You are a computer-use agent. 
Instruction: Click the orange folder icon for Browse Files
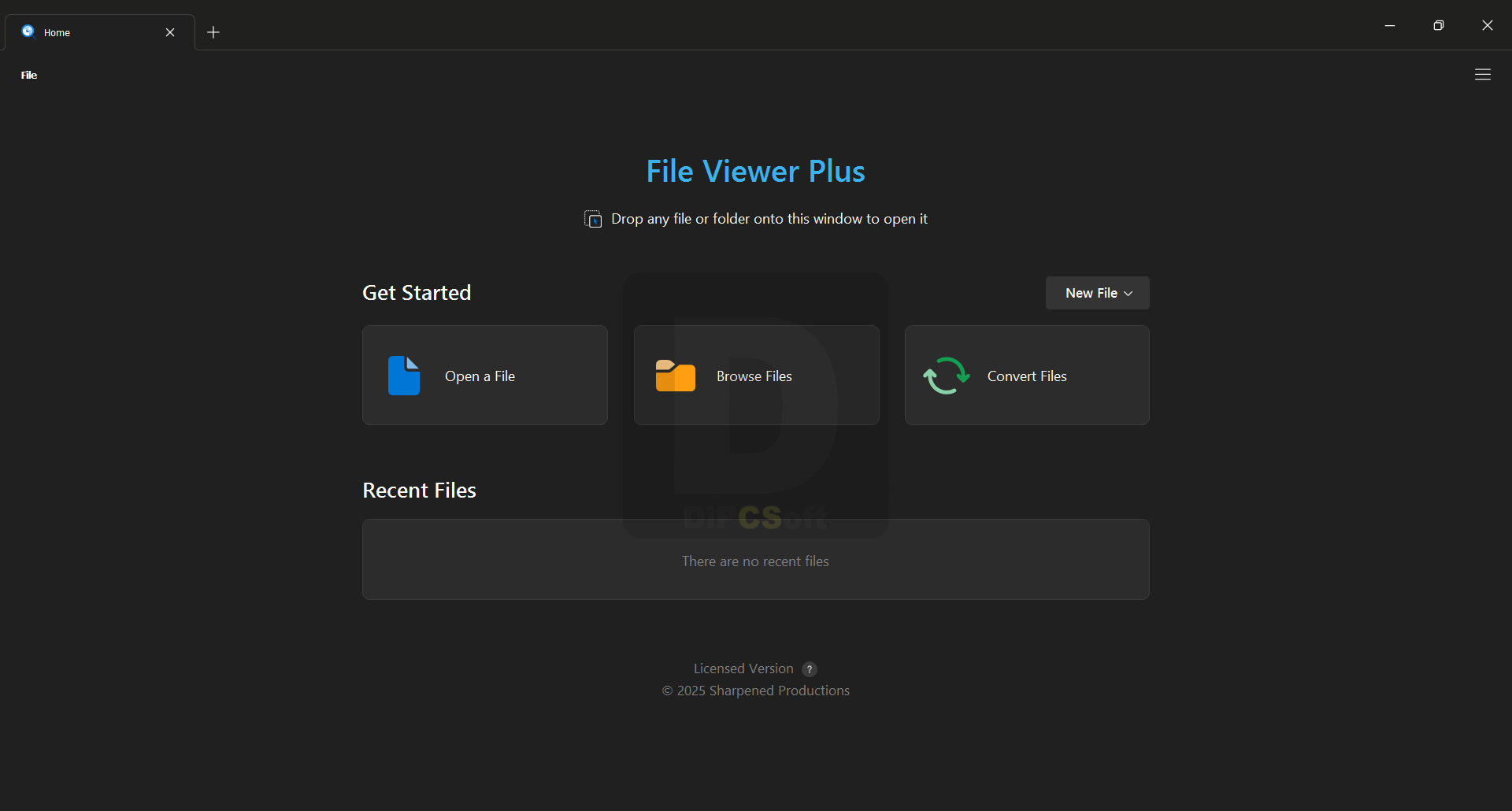pyautogui.click(x=676, y=376)
